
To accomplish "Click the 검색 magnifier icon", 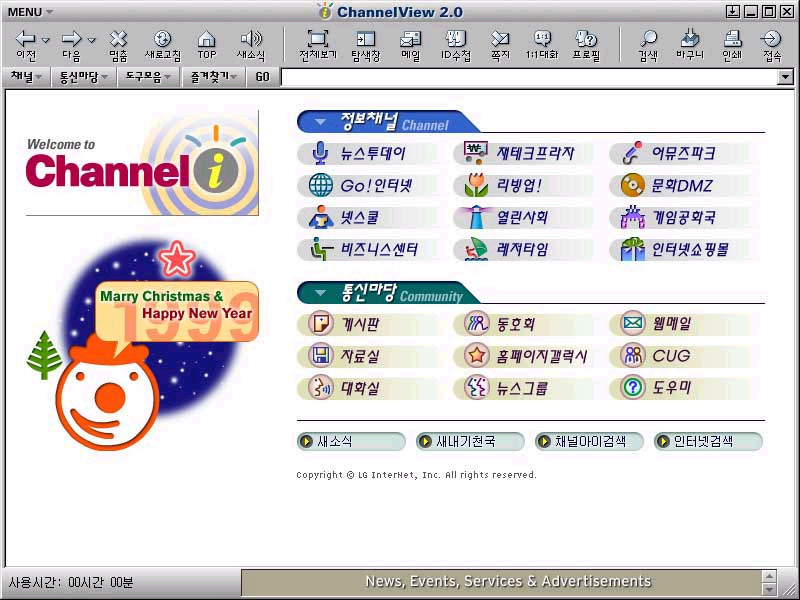I will 648,38.
